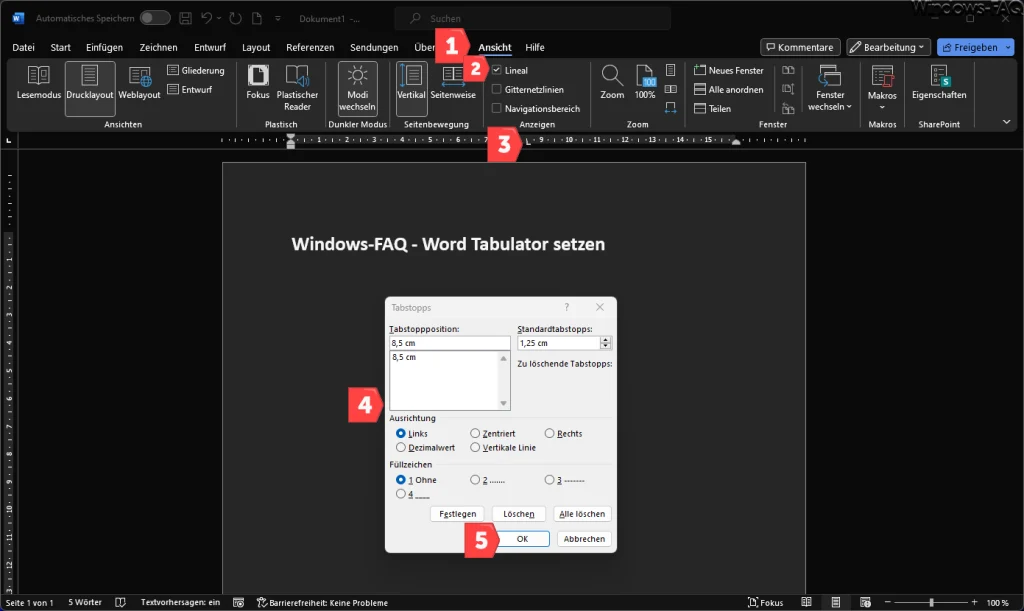The height and width of the screenshot is (611, 1024).
Task: Open Neues Fenster
Action: [x=729, y=70]
